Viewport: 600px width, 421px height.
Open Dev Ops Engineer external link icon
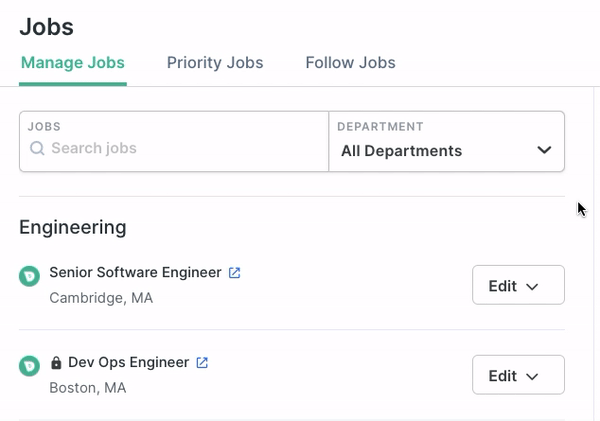click(x=202, y=362)
